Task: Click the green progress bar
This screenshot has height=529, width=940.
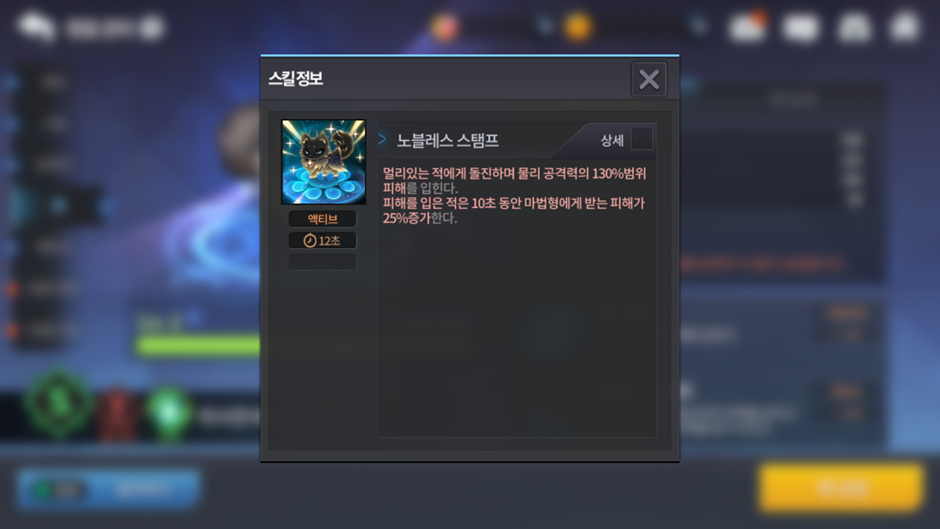Action: pos(198,345)
